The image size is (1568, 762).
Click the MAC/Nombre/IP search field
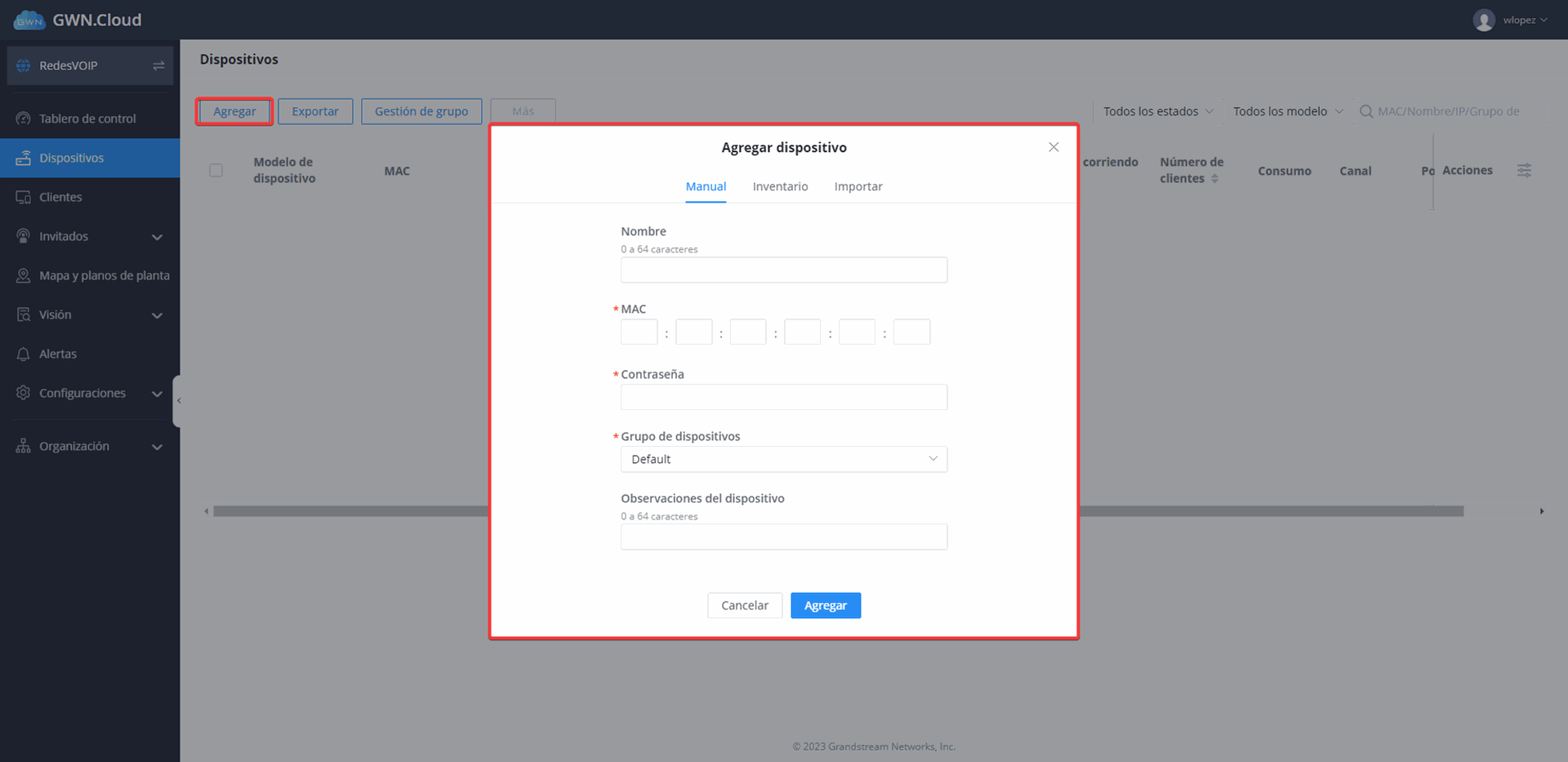1449,111
